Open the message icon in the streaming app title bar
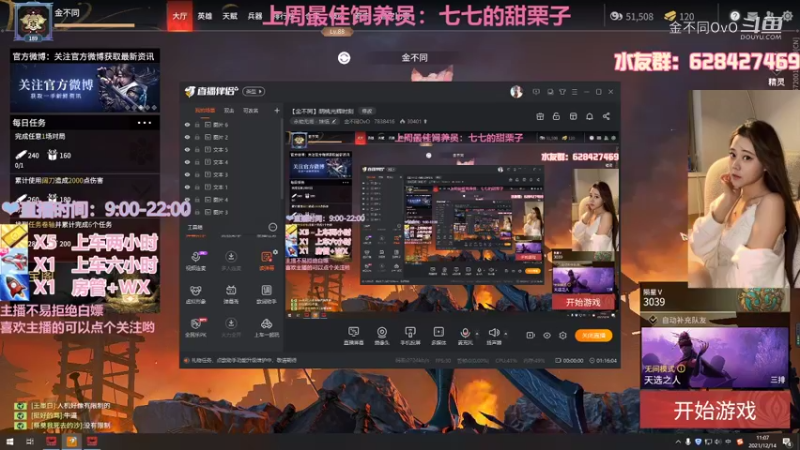The width and height of the screenshot is (800, 450). coord(536,92)
